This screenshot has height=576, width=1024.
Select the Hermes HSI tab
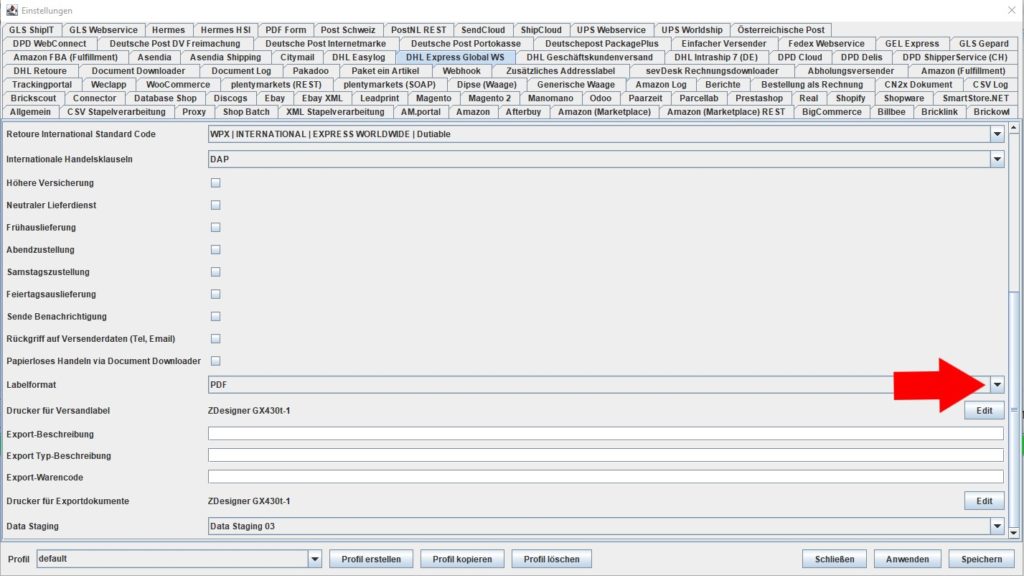pos(225,29)
